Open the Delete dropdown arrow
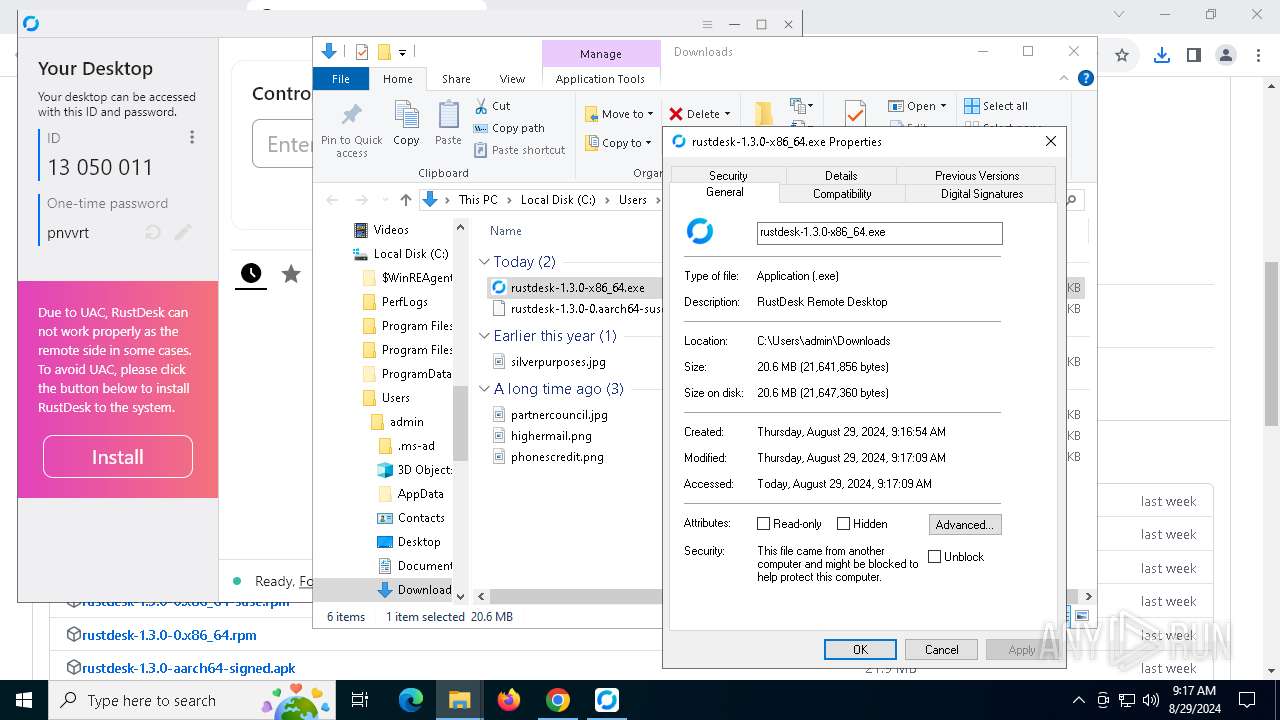This screenshot has width=1280, height=720. (727, 114)
